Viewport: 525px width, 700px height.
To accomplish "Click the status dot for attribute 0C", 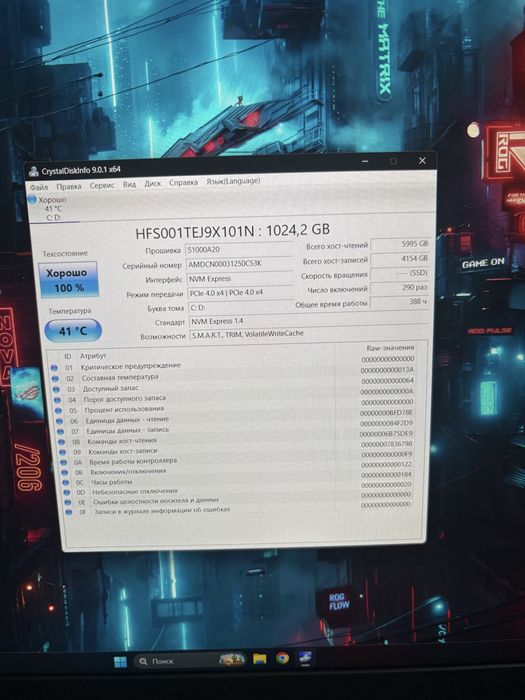I will [66, 483].
